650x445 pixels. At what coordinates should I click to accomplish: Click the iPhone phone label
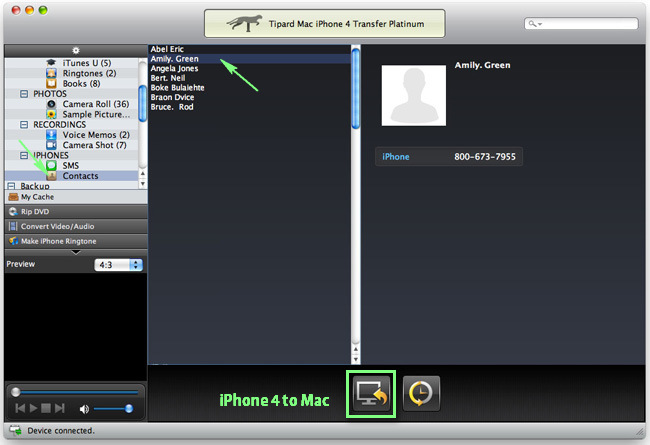[x=395, y=157]
